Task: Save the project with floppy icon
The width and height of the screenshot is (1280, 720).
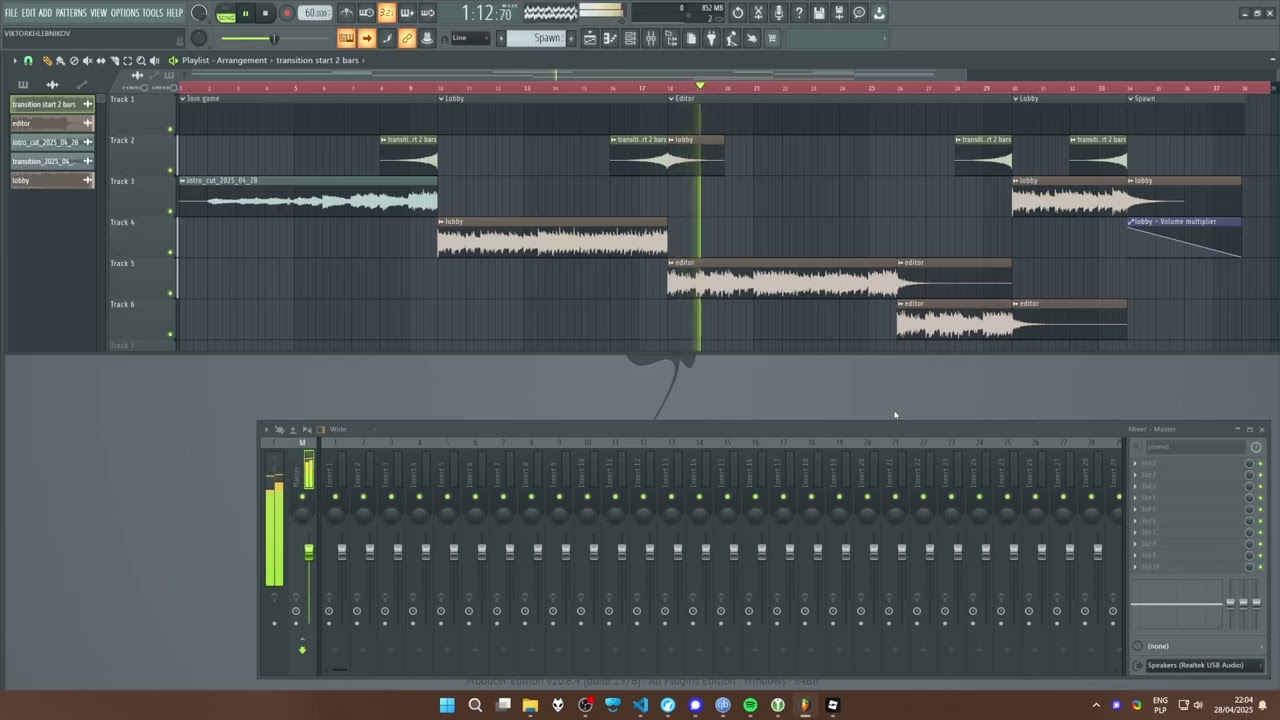Action: (819, 13)
